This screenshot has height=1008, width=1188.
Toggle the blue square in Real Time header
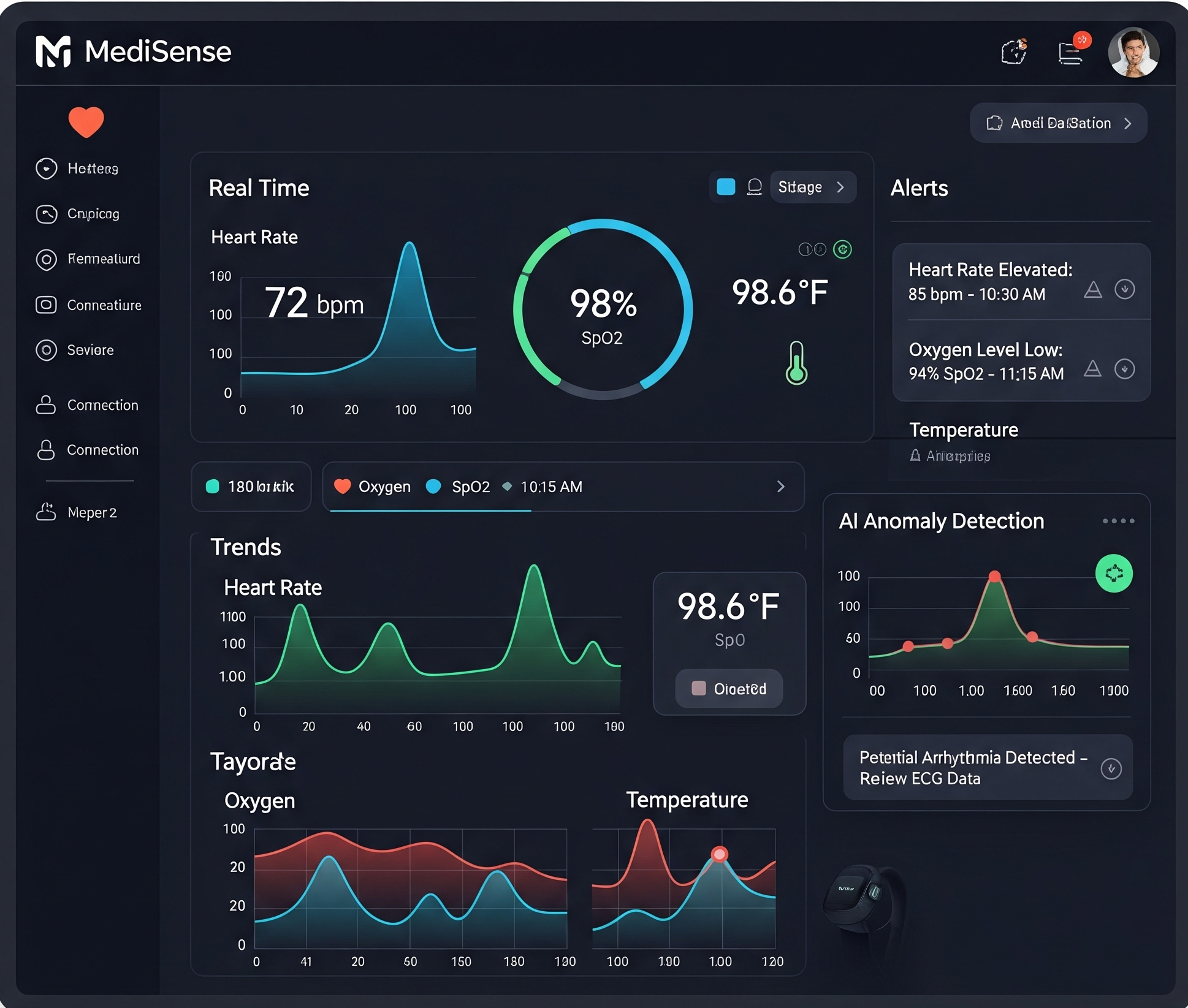point(726,187)
